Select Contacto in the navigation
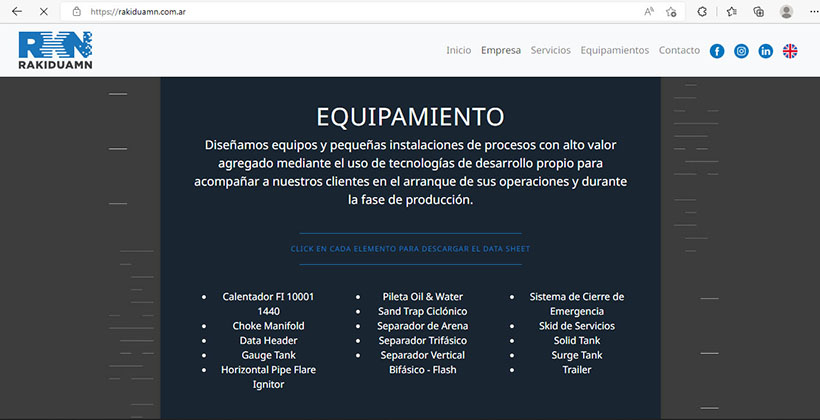Screen dimensions: 820x420 tap(679, 50)
